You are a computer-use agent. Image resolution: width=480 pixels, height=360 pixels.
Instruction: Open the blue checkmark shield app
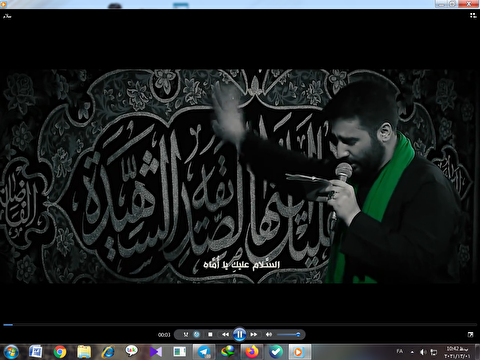pyautogui.click(x=276, y=352)
